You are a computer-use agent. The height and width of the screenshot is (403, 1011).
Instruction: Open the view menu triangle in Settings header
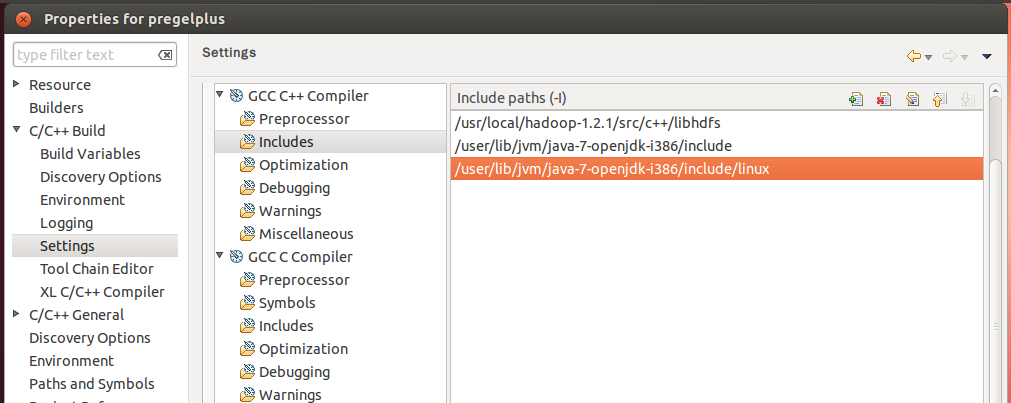click(x=986, y=57)
